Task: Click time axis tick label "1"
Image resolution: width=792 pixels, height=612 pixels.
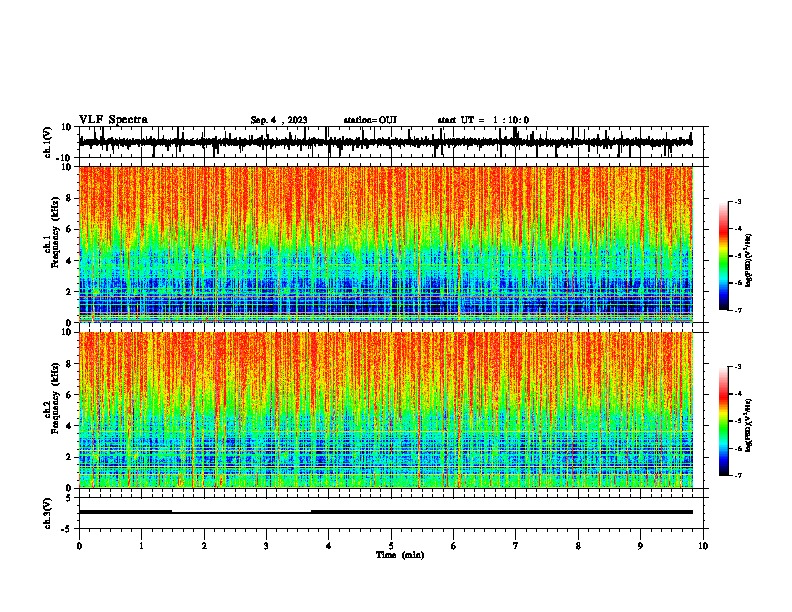Action: click(141, 546)
